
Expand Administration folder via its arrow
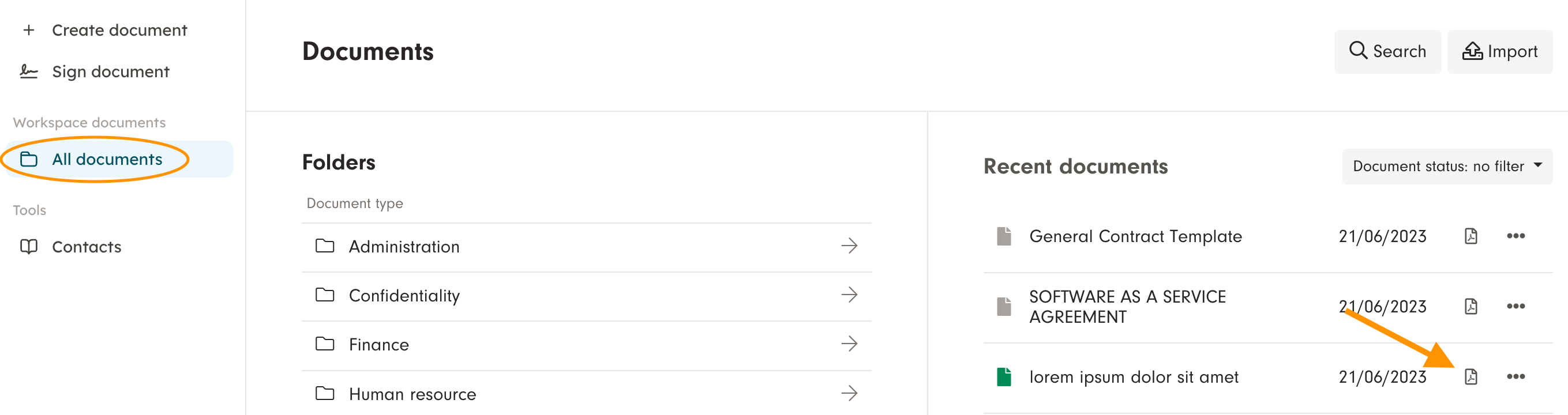point(849,246)
